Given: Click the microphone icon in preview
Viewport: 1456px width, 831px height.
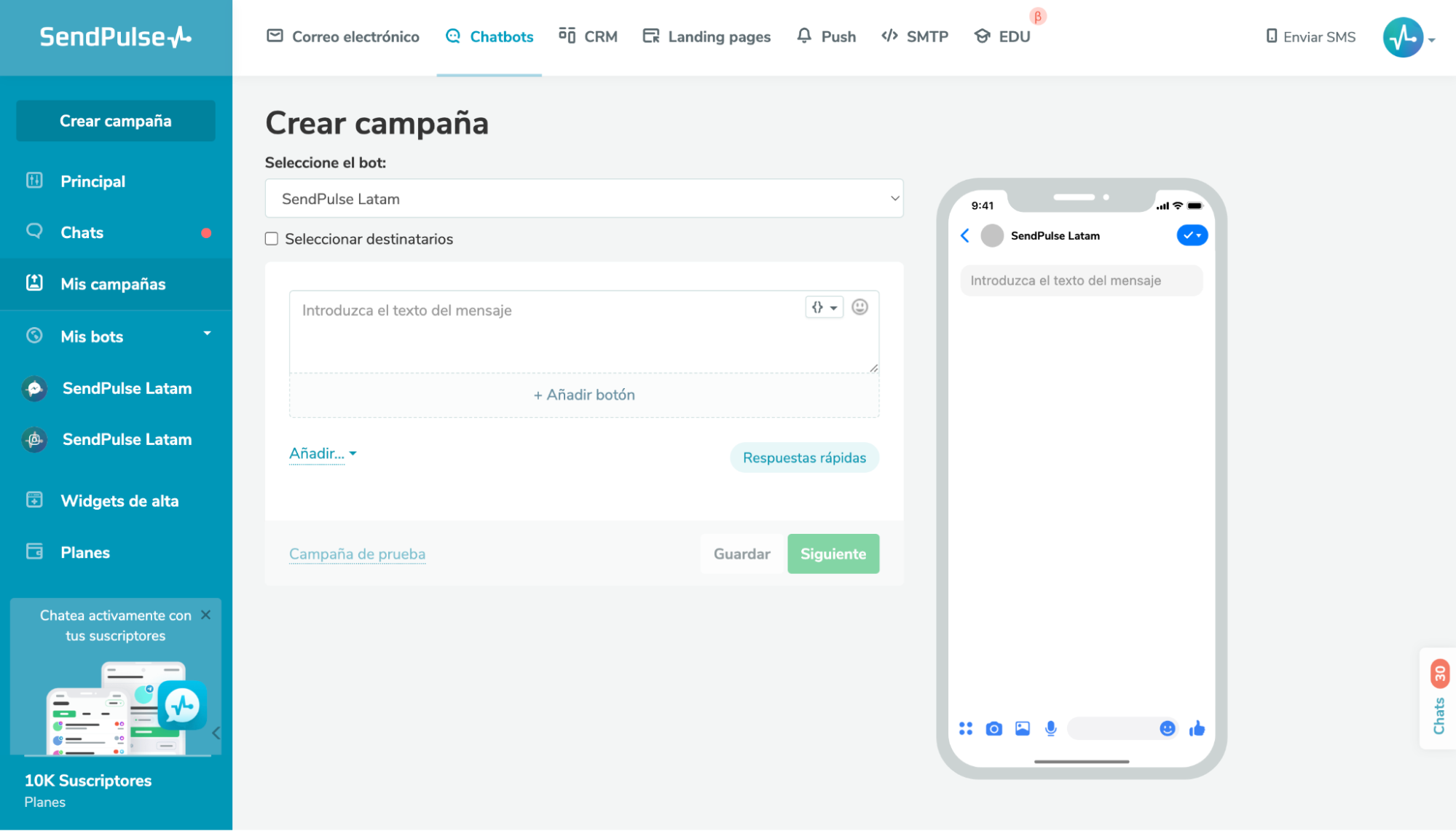Looking at the screenshot, I should [x=1050, y=728].
